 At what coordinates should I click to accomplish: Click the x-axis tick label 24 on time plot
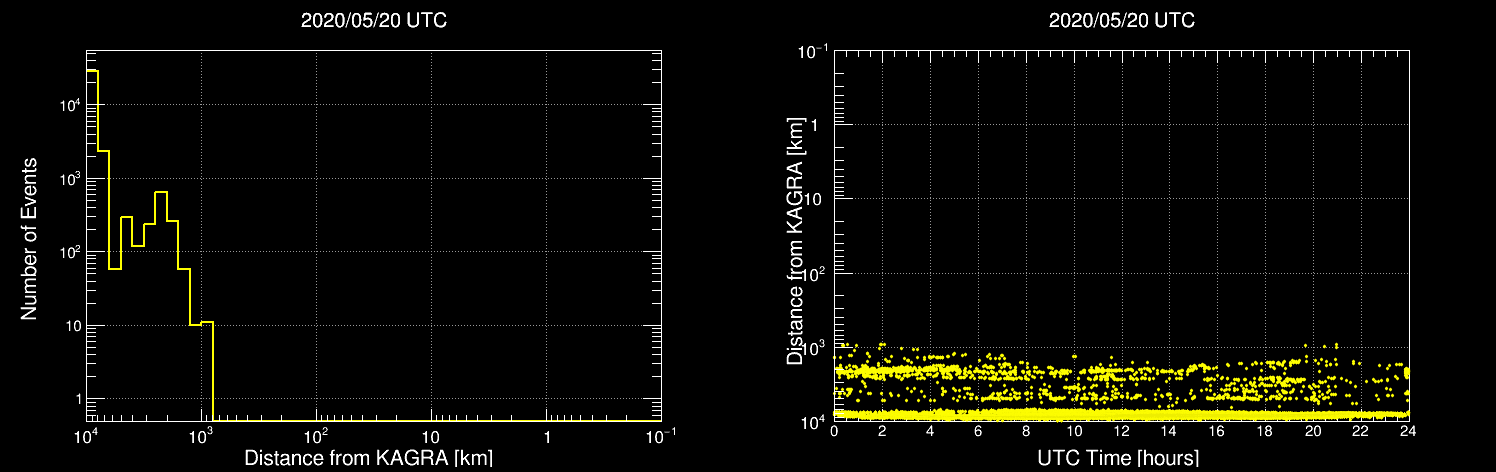coord(1408,432)
